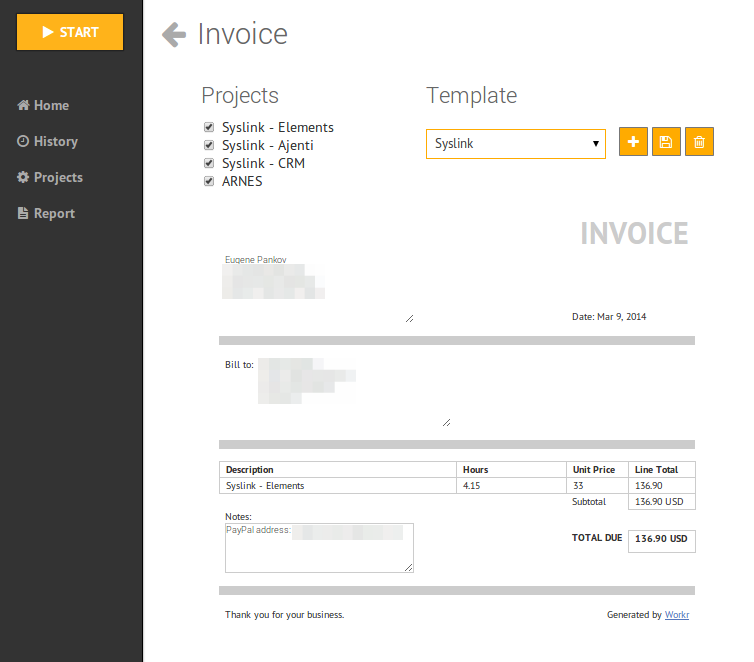Viewport: 754px width, 662px height.
Task: Click the Template heading
Action: (471, 95)
